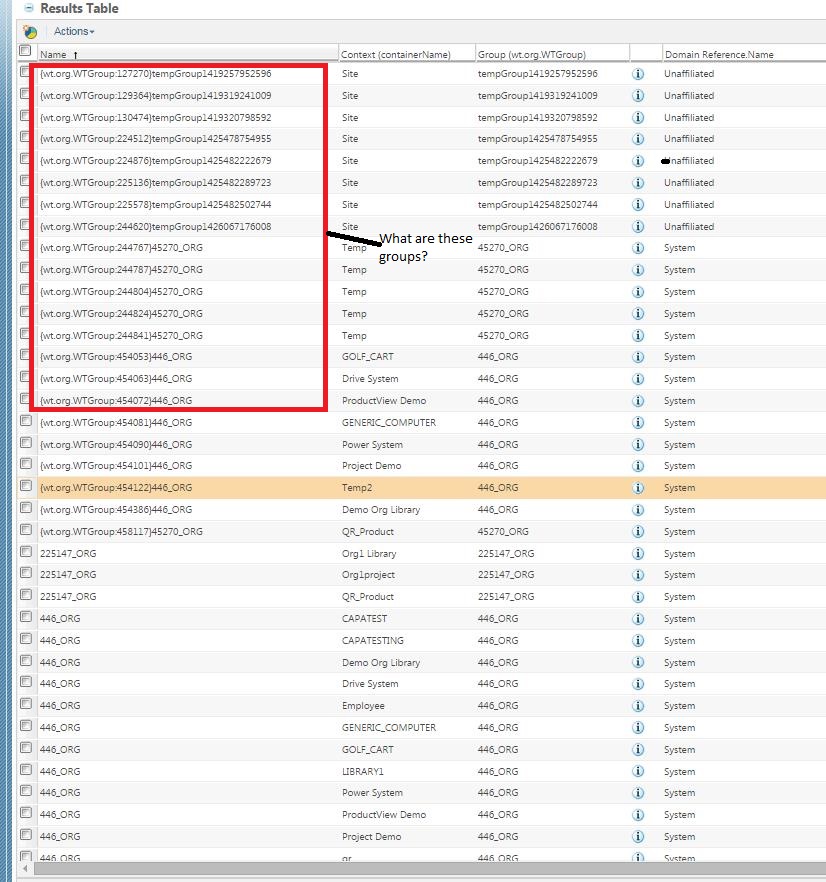Select the name {wt.org.WTGroup:454386}446_ORG
The height and width of the screenshot is (882, 826).
point(116,510)
